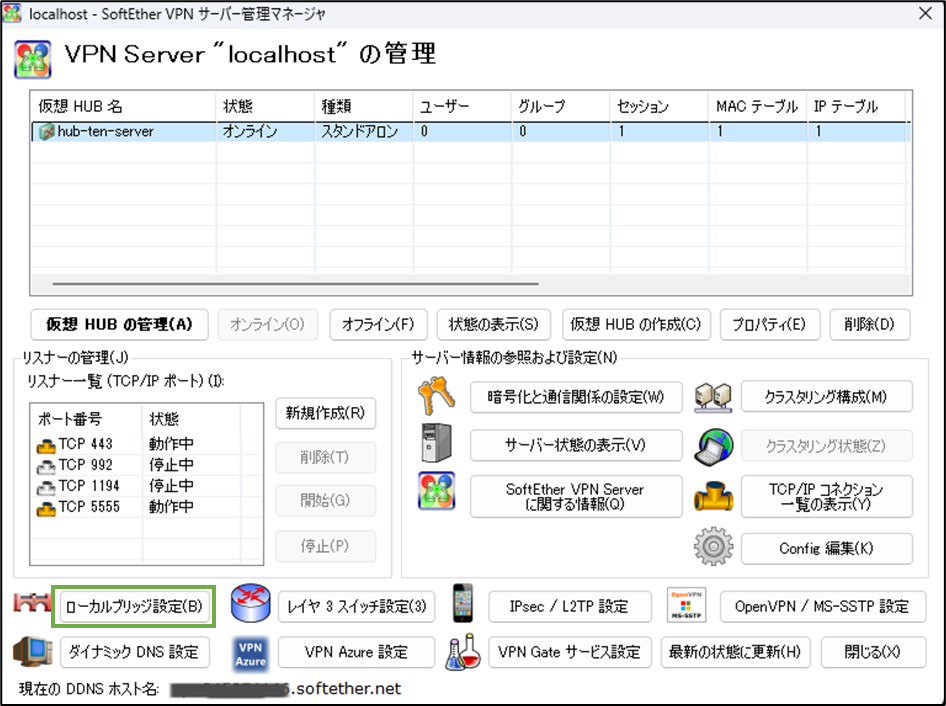
Task: Show hub status via 状態の表示(S)
Action: click(x=494, y=325)
